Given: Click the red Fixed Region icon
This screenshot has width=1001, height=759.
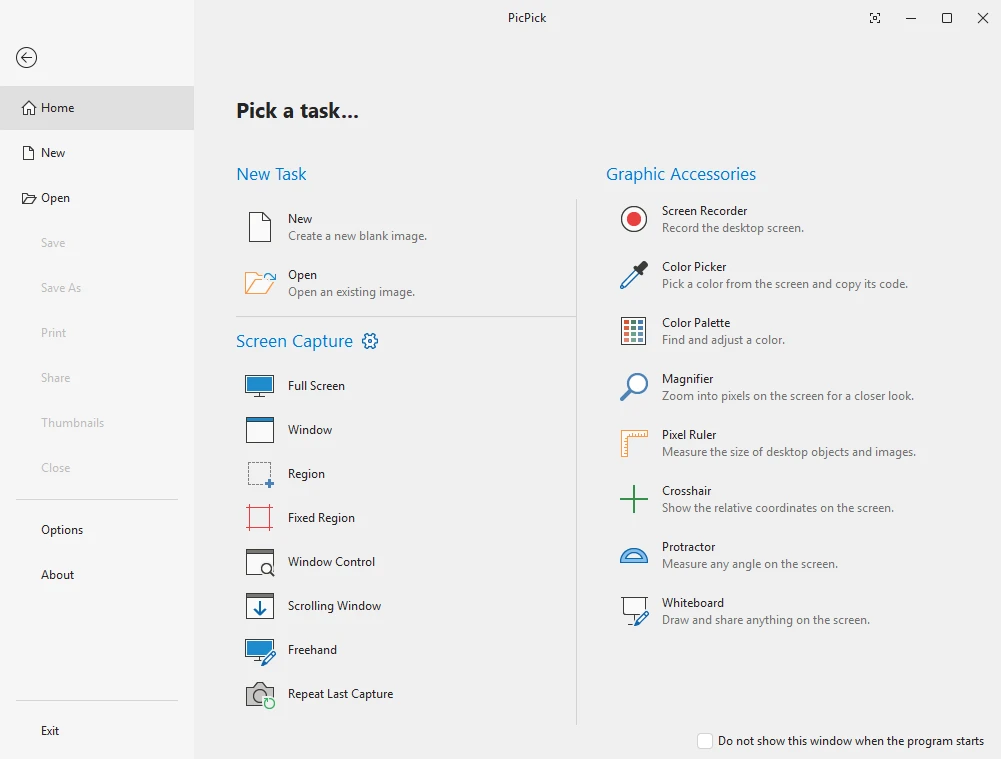Looking at the screenshot, I should point(259,518).
